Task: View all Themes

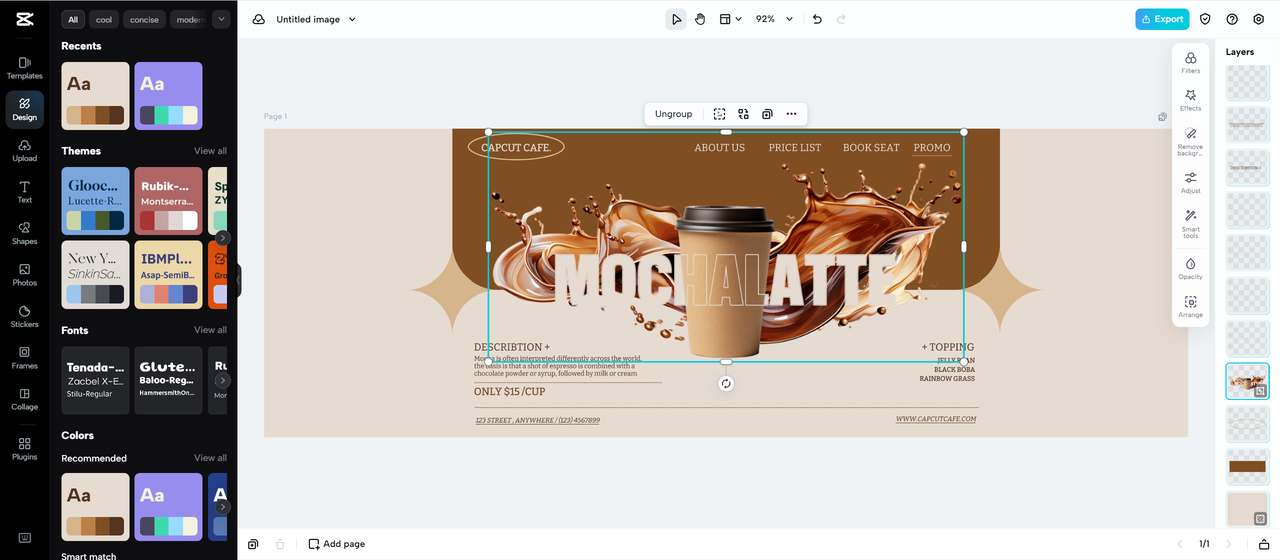Action: coord(210,151)
